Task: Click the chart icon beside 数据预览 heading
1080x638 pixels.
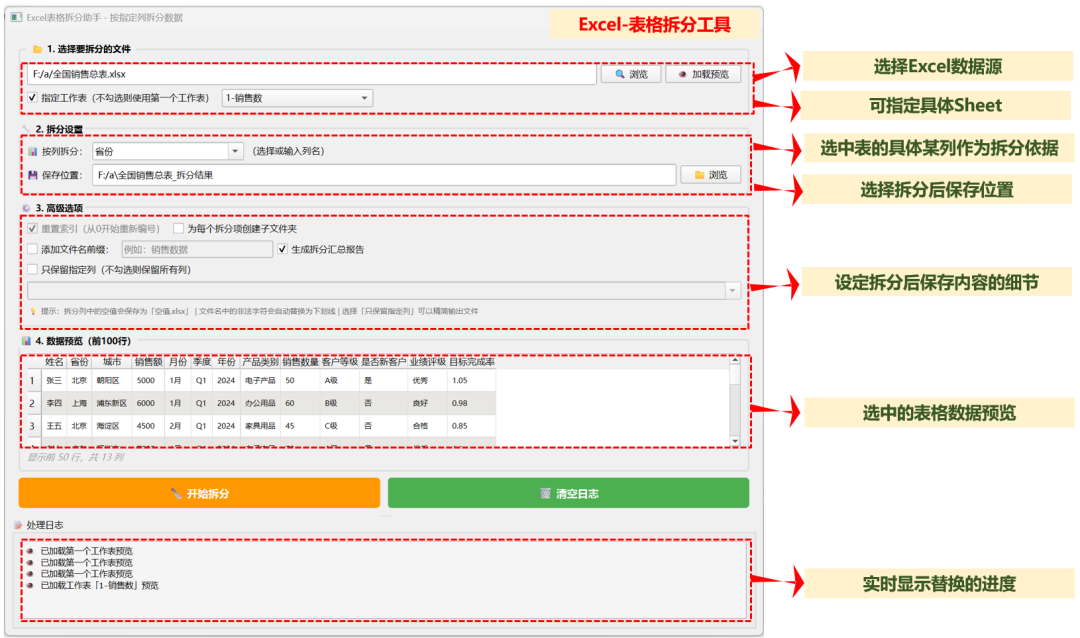Action: [26, 341]
